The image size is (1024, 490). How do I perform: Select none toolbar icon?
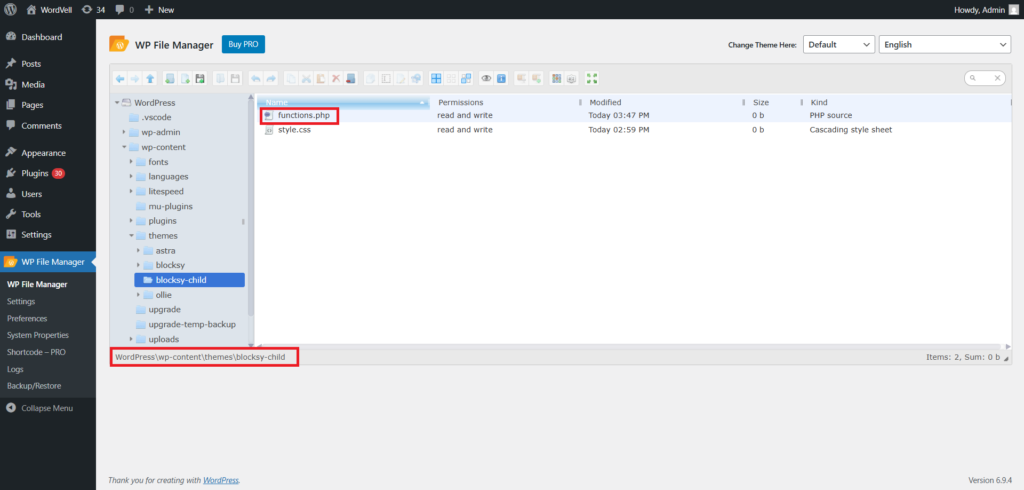point(451,78)
